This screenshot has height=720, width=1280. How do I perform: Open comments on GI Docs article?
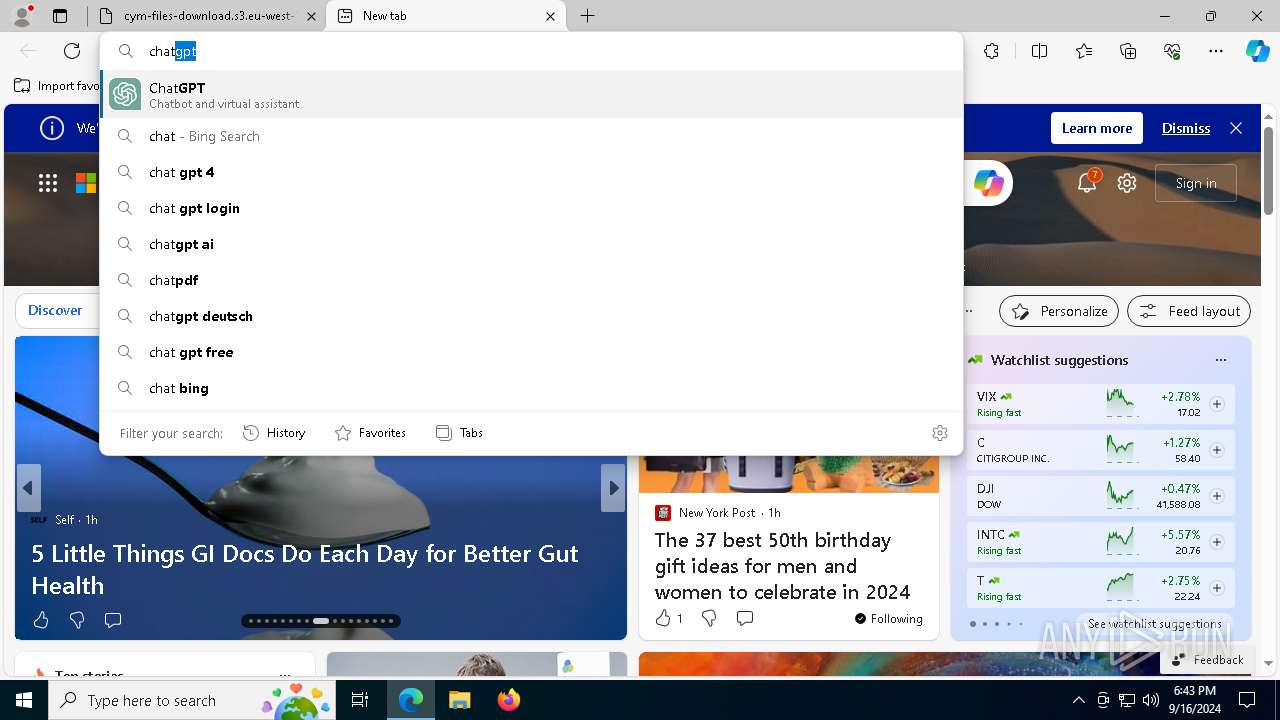[113, 620]
